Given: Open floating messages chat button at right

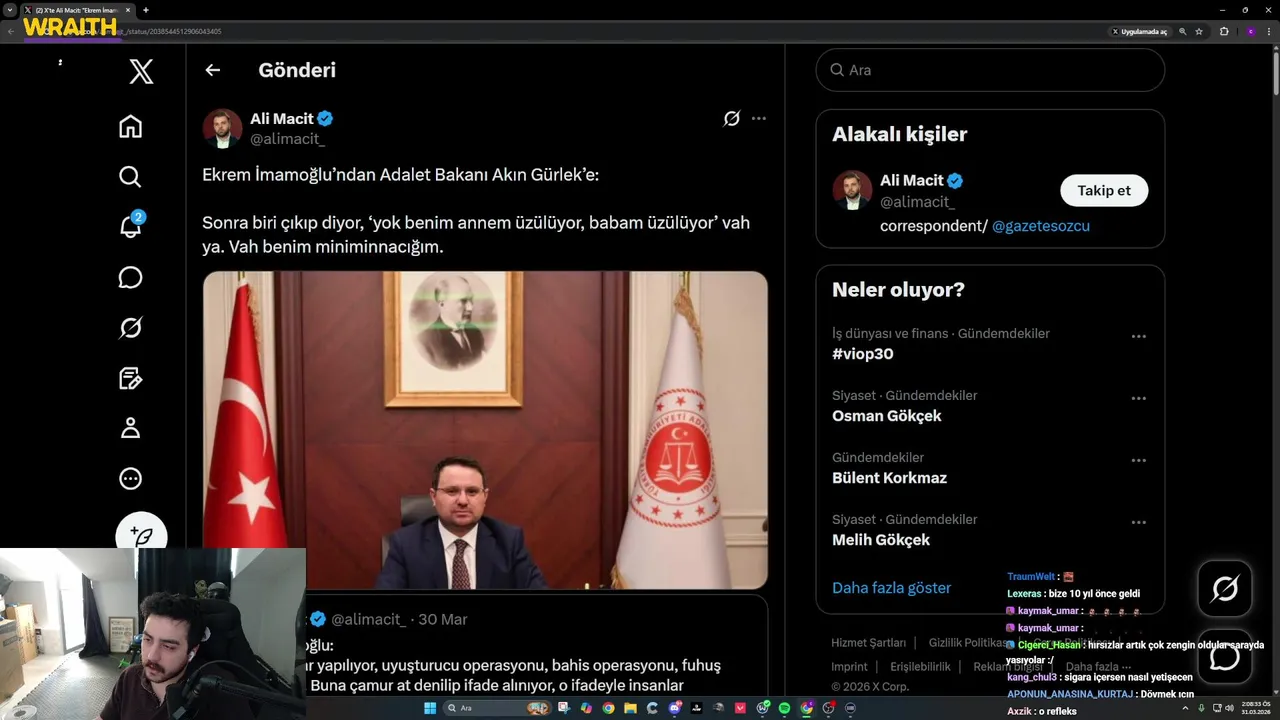Looking at the screenshot, I should coord(1225,657).
